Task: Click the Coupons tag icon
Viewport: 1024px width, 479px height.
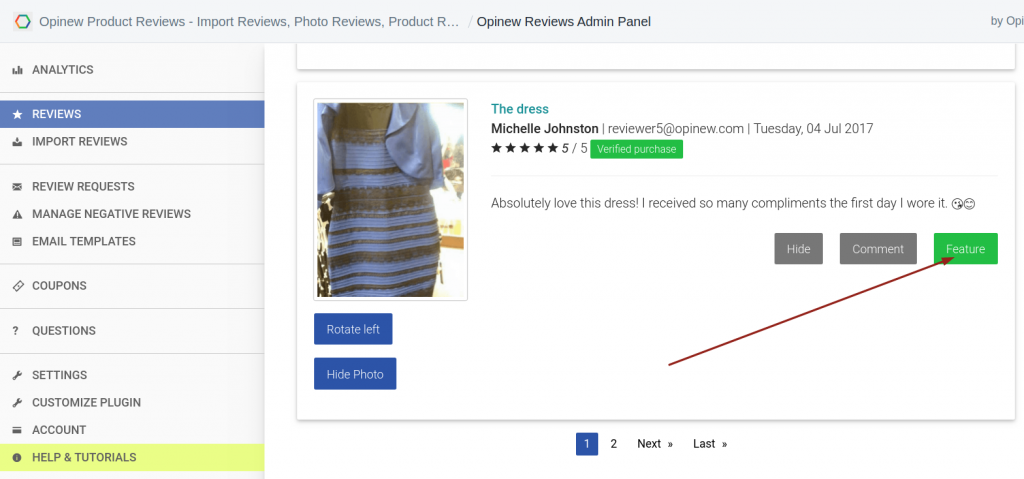Action: point(18,286)
